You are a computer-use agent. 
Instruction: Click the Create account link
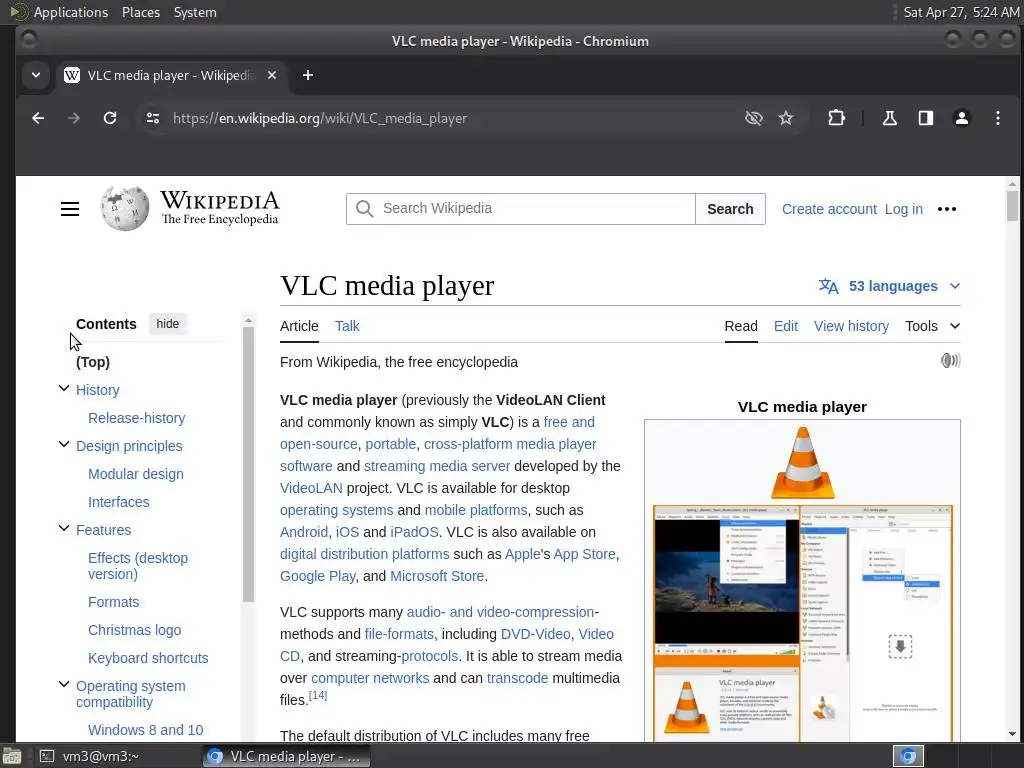(829, 209)
